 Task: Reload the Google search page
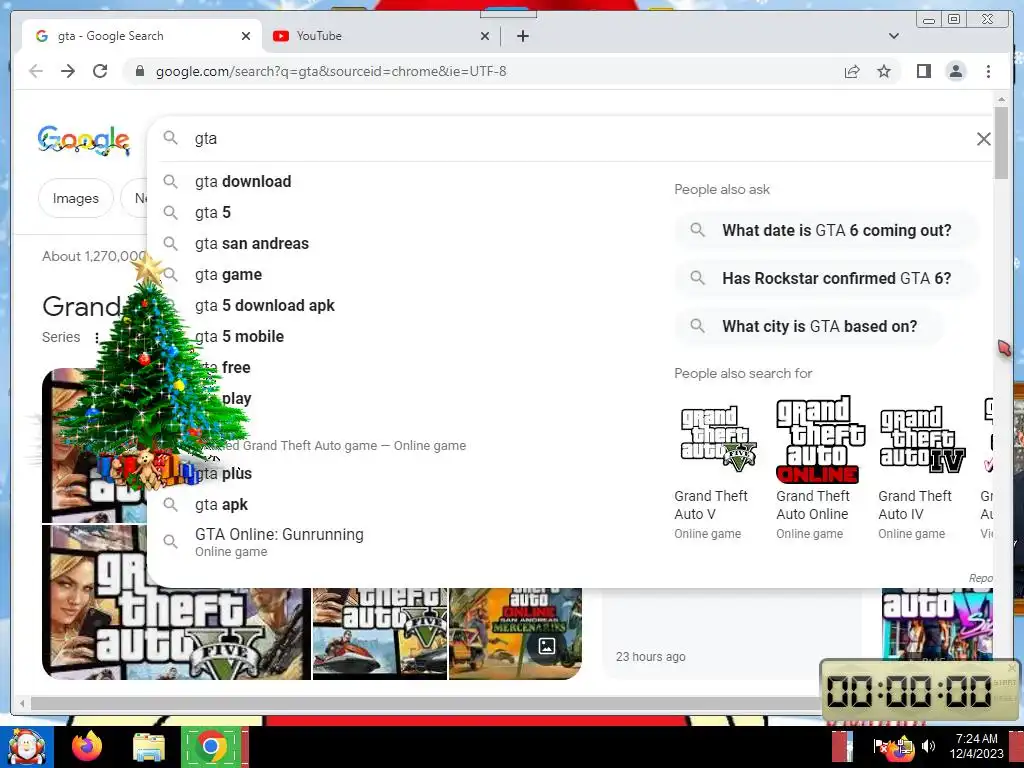pos(100,71)
